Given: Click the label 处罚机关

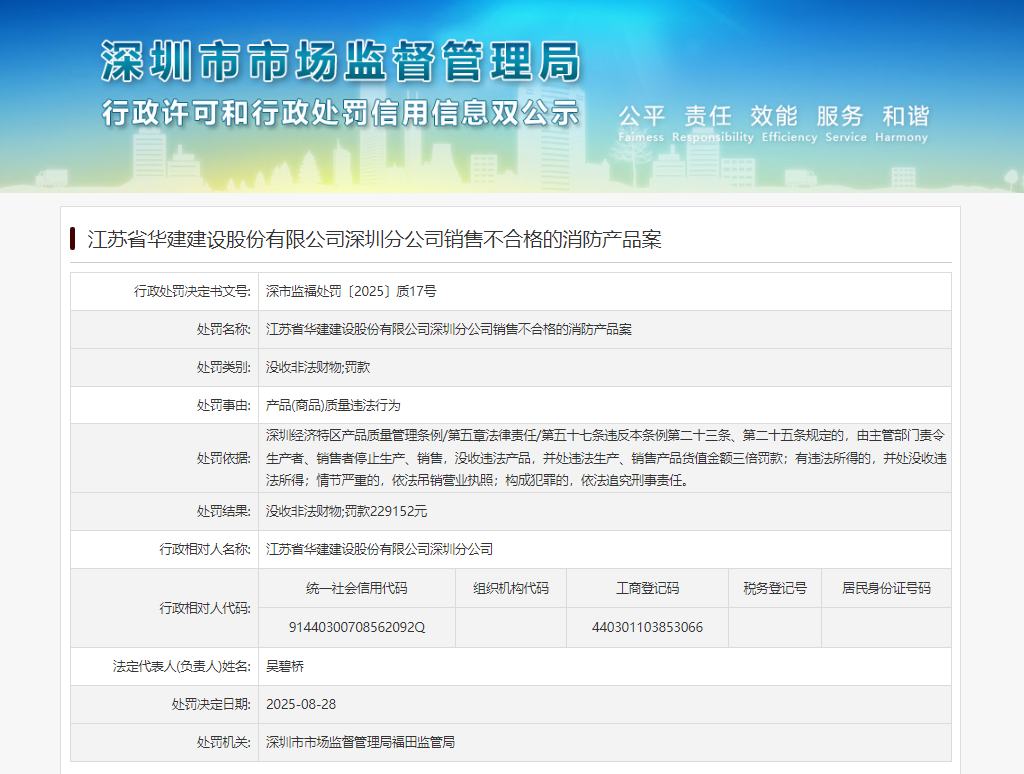Looking at the screenshot, I should (223, 742).
